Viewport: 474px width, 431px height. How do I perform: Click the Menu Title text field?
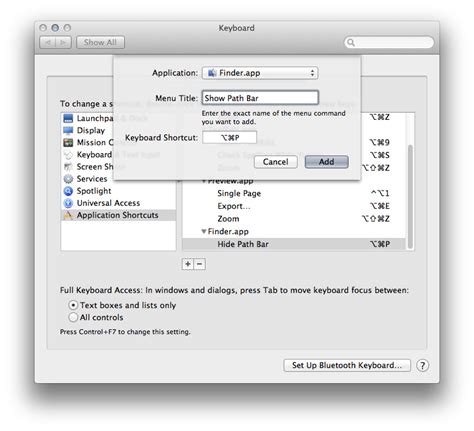pyautogui.click(x=260, y=98)
